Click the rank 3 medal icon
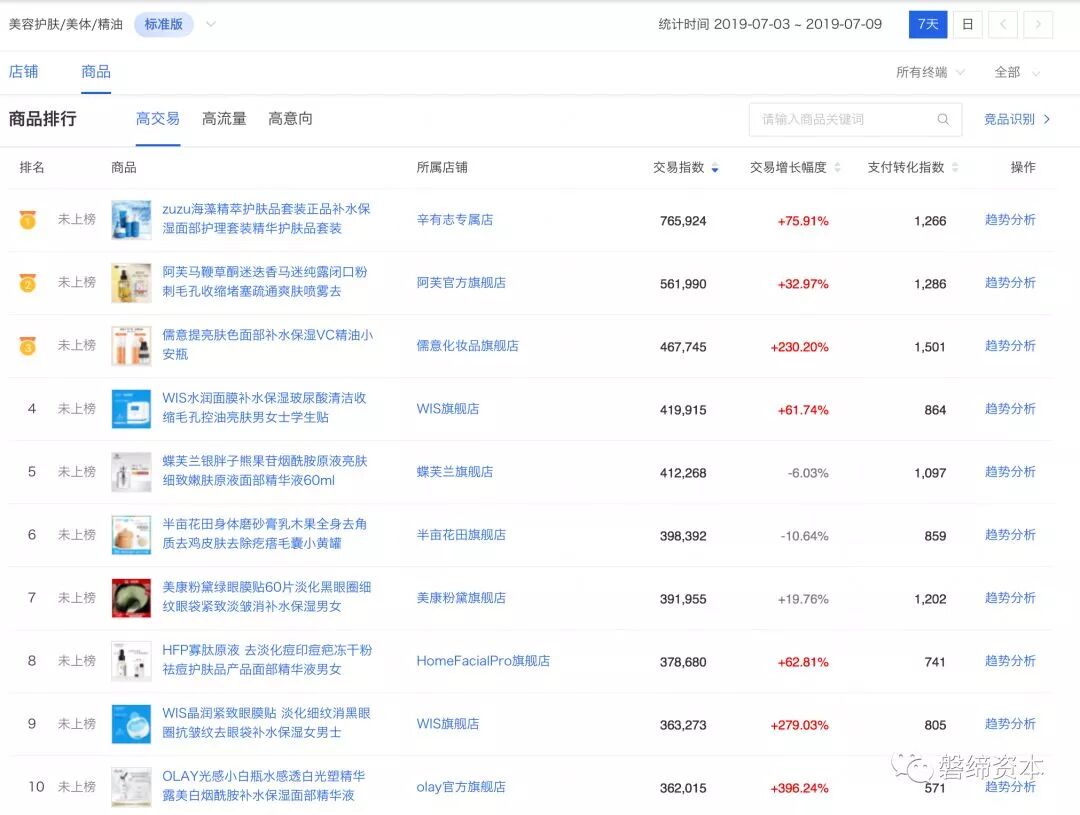The width and height of the screenshot is (1080, 815). point(28,346)
